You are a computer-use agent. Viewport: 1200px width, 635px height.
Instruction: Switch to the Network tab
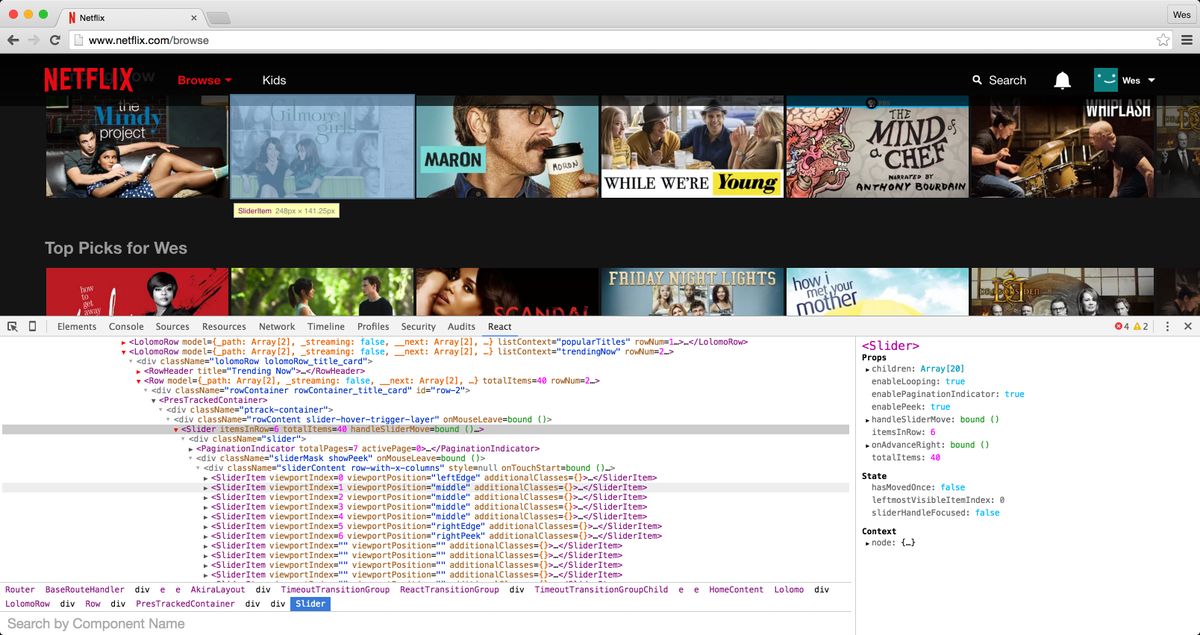(277, 326)
